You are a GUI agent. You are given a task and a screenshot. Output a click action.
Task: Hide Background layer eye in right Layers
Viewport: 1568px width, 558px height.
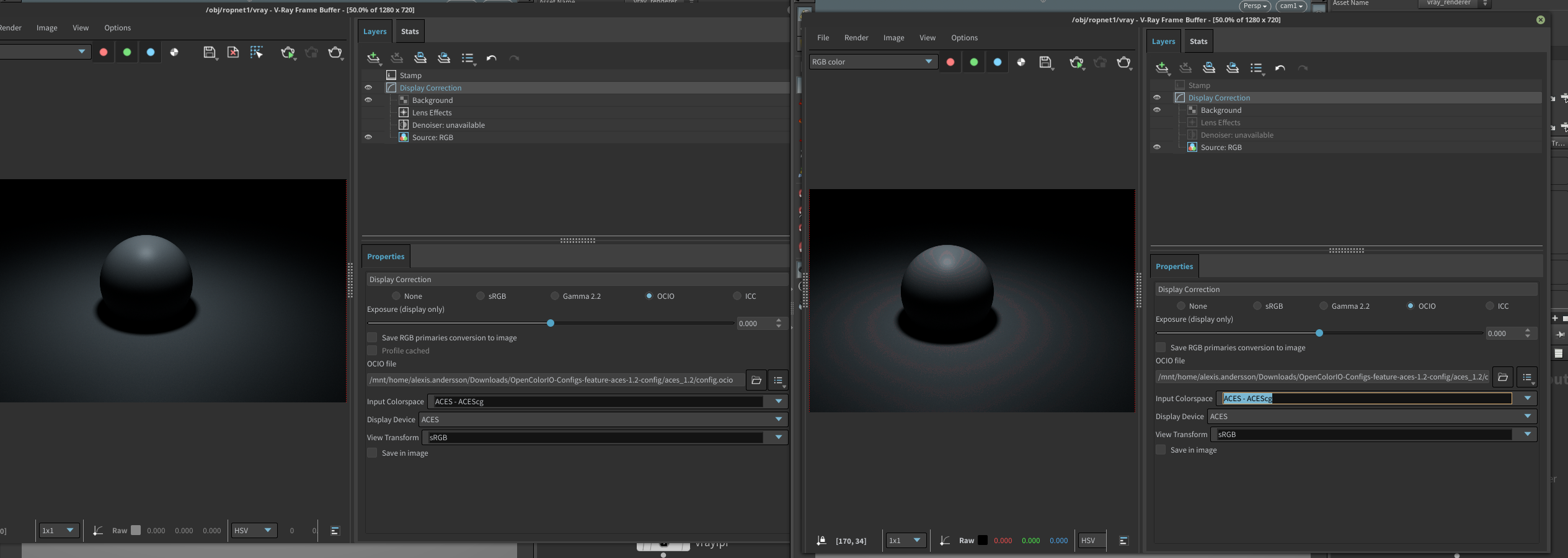[1157, 110]
